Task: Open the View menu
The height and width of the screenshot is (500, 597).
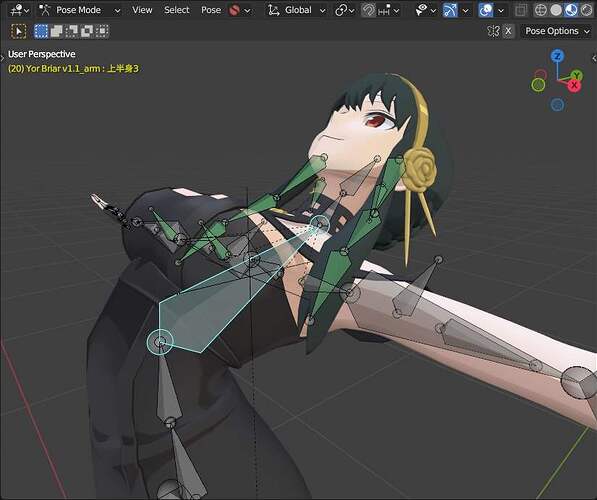Action: click(x=142, y=10)
